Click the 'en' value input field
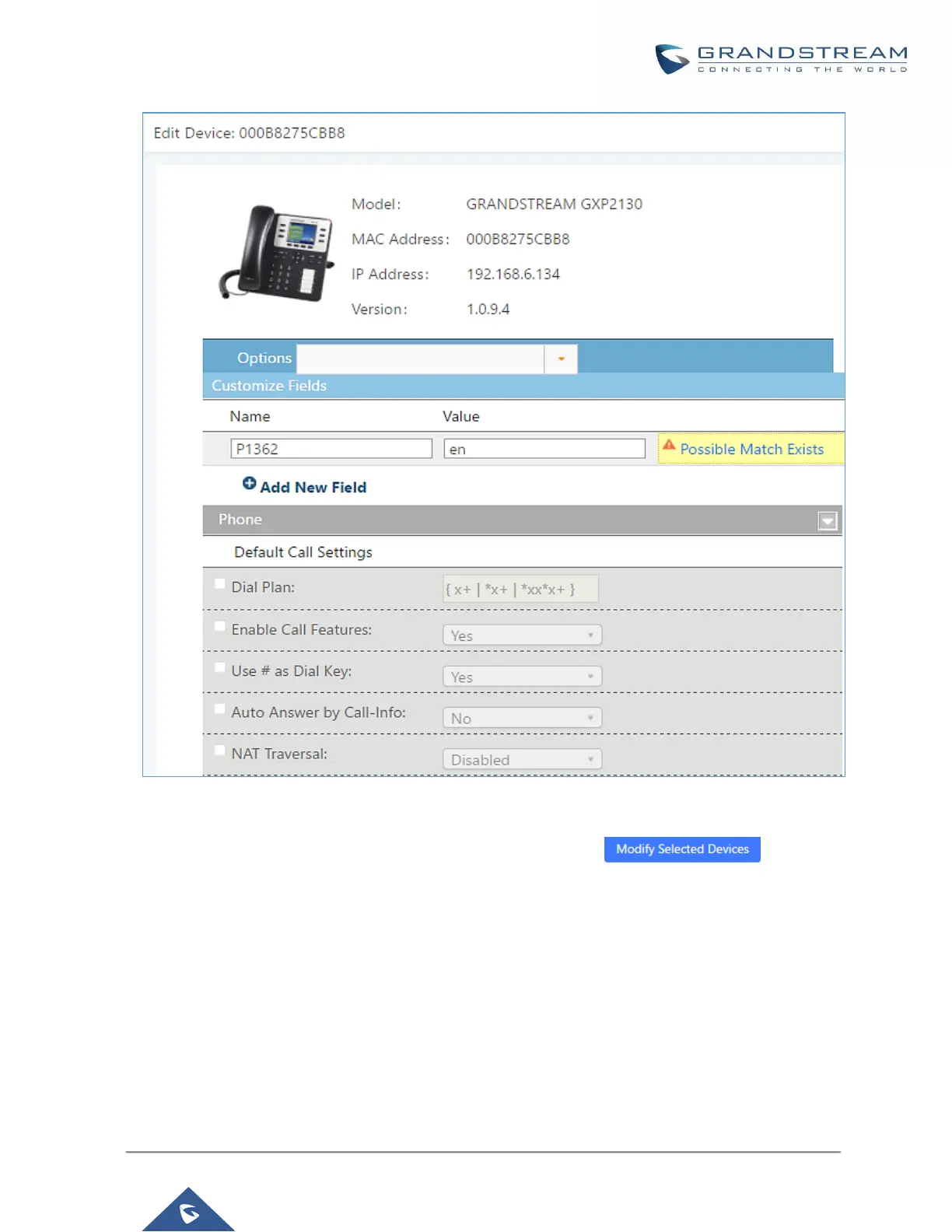The width and height of the screenshot is (952, 1232). coord(544,449)
